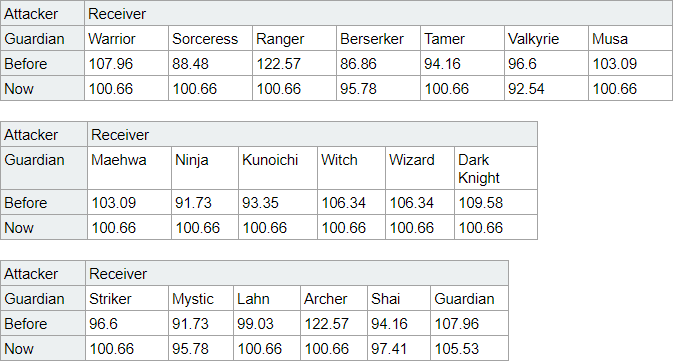
Task: Click the Guardian receiver Now value 105.53
Action: coord(469,348)
